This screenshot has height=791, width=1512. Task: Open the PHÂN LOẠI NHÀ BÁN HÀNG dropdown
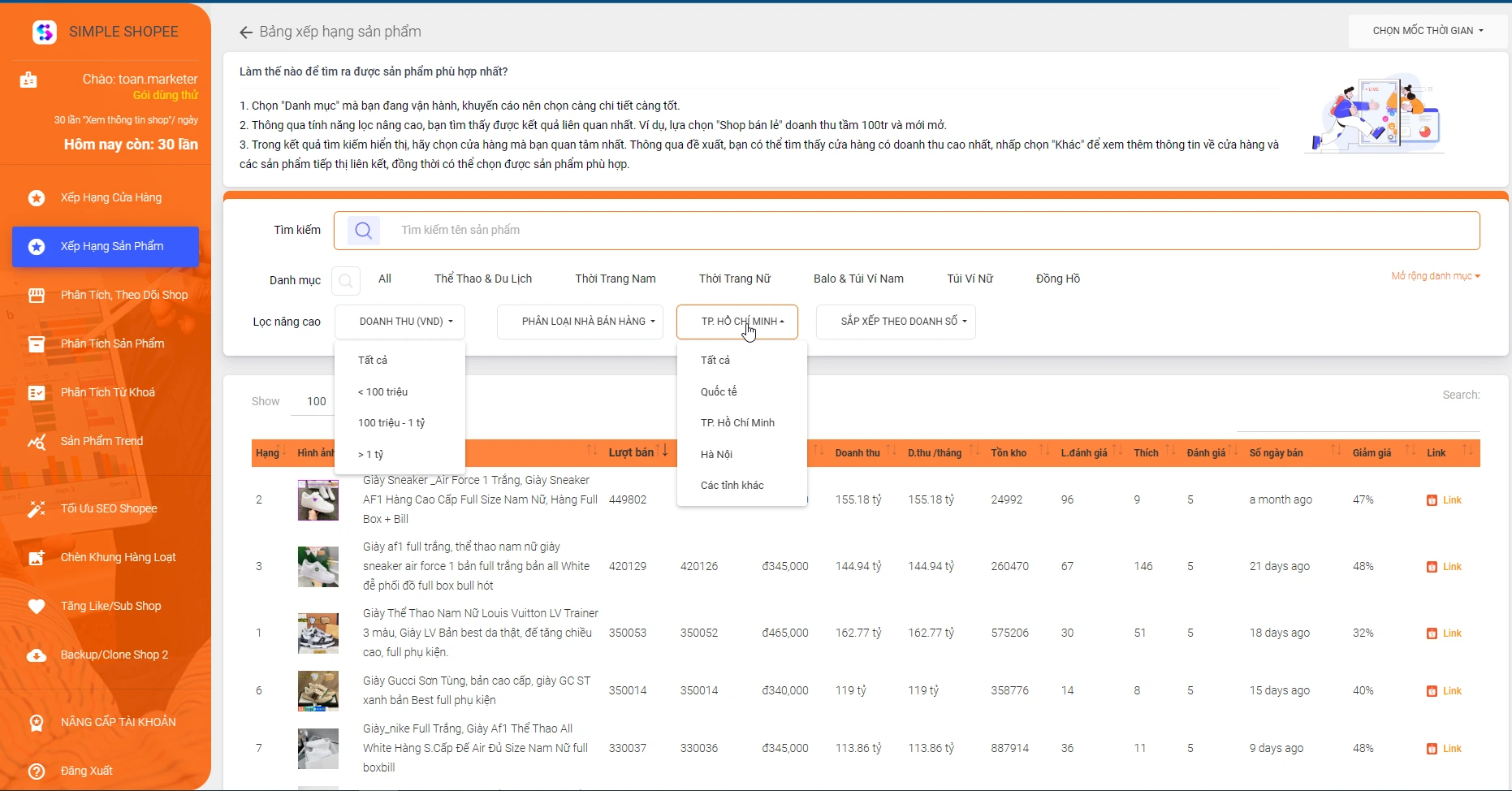580,322
